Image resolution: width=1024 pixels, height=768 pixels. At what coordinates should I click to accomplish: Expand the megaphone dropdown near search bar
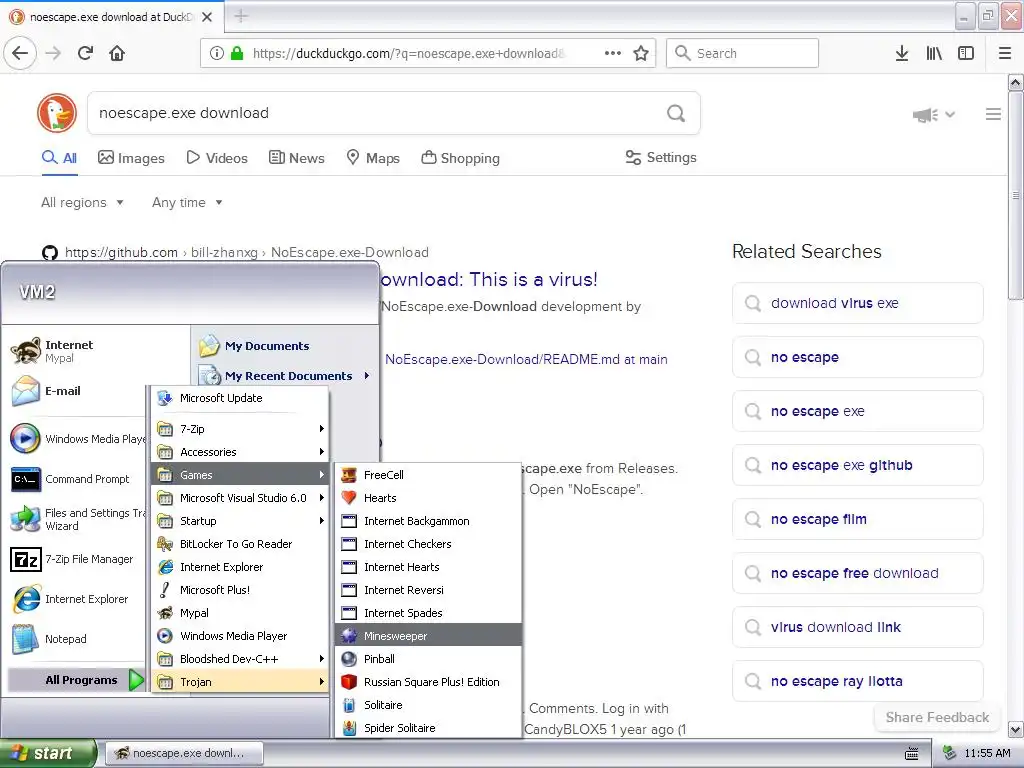(934, 115)
